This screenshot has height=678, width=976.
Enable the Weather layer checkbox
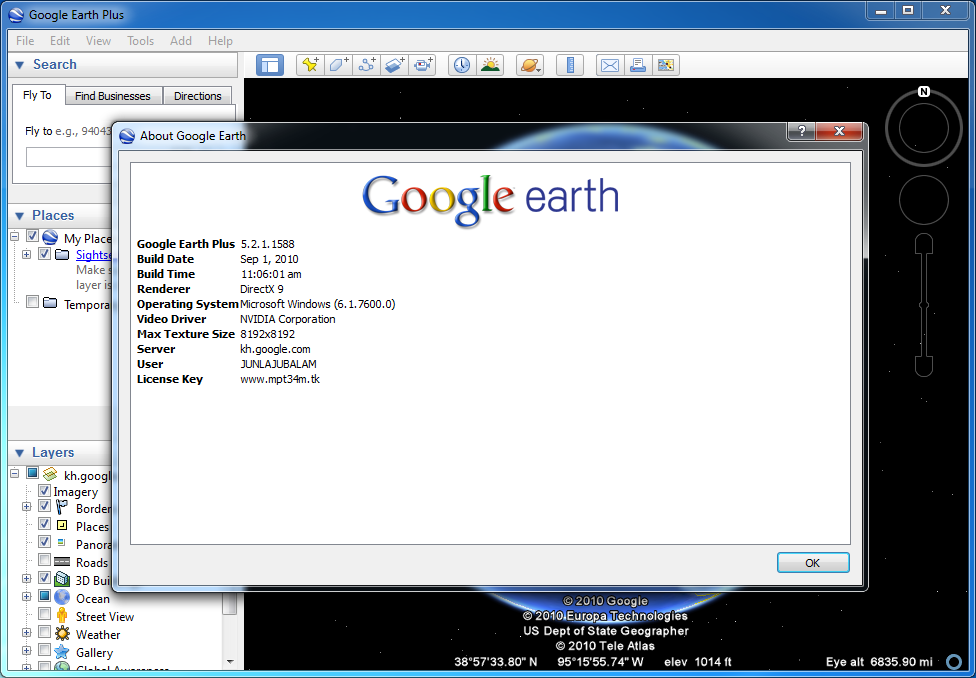[44, 632]
